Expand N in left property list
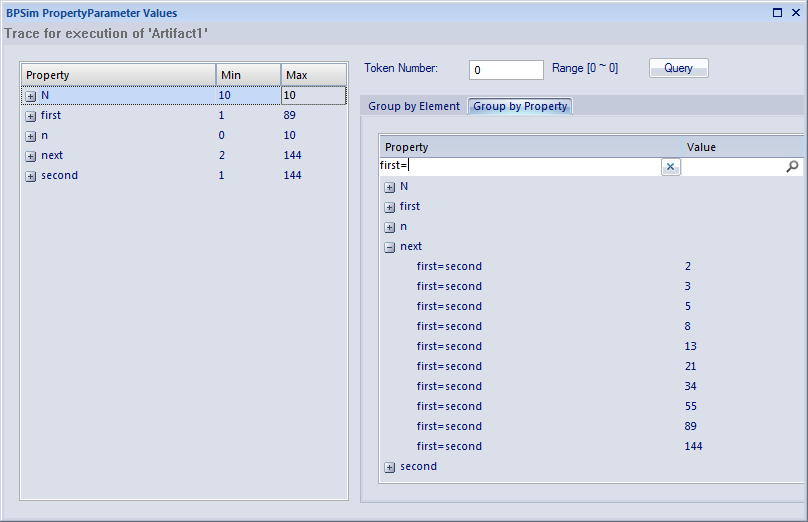808x522 pixels. [31, 96]
